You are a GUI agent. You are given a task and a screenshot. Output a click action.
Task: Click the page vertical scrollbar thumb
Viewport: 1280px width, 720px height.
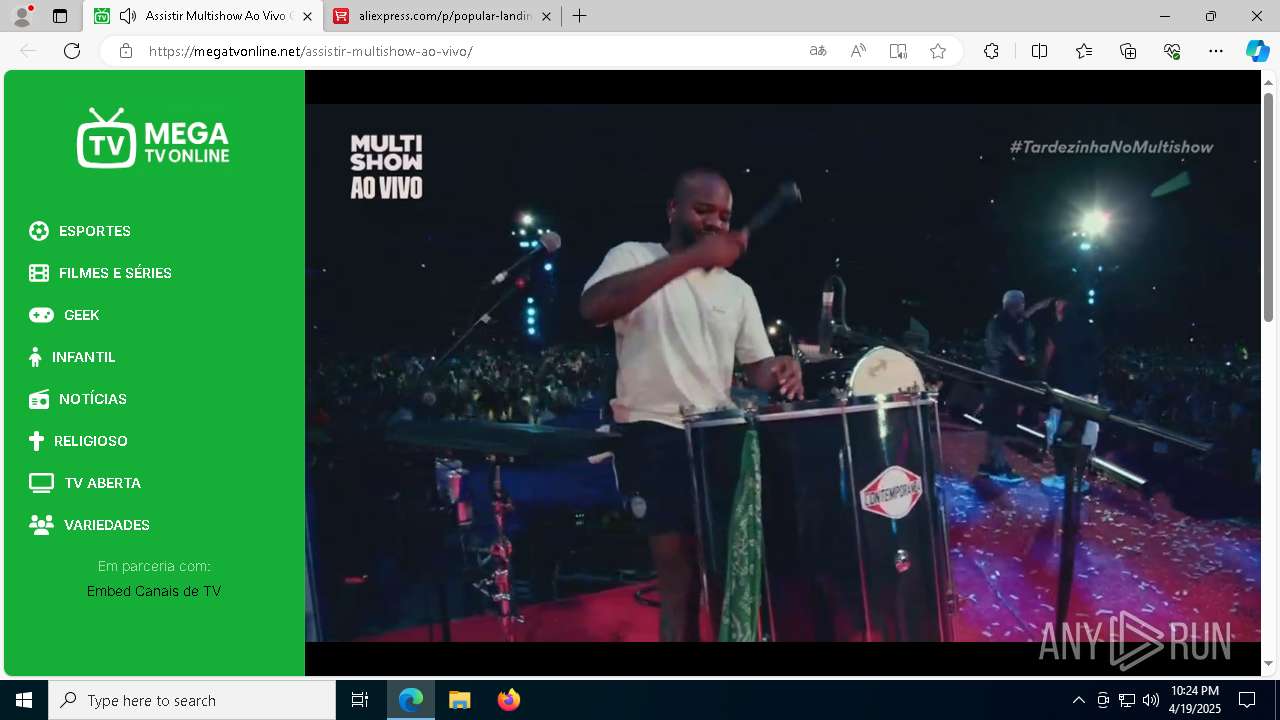(x=1268, y=207)
